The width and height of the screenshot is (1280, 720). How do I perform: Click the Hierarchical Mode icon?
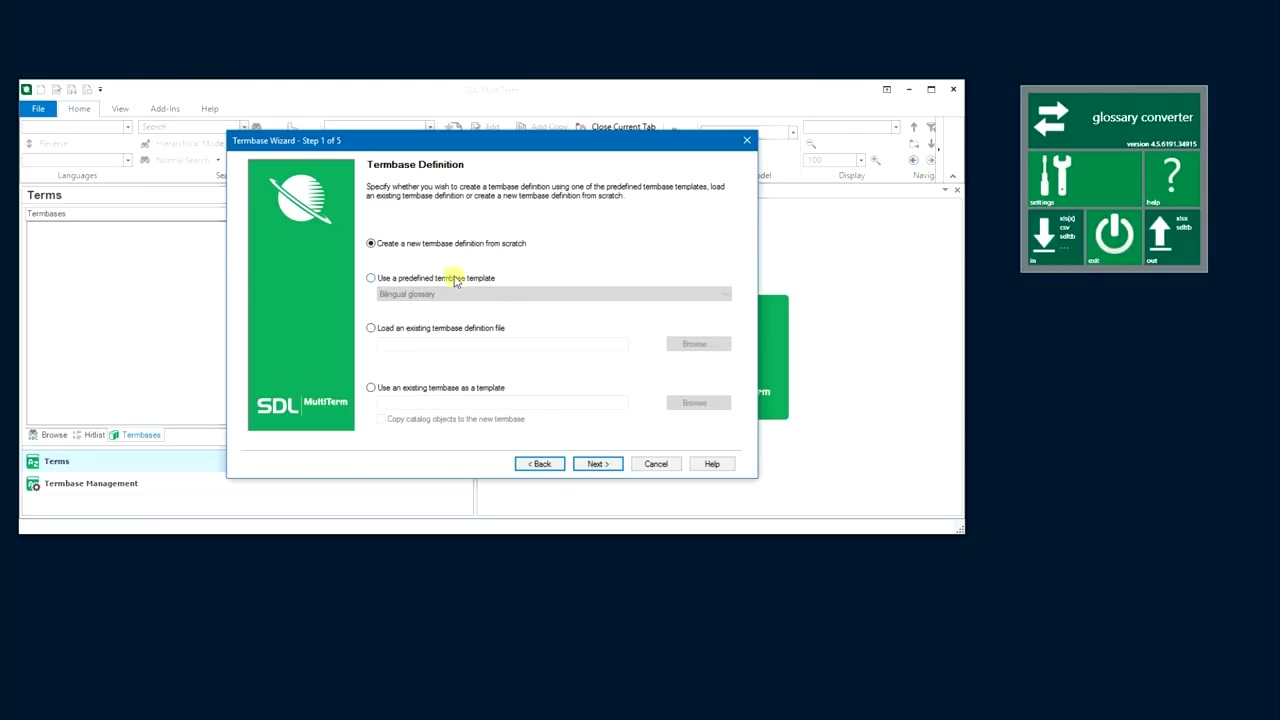pyautogui.click(x=145, y=144)
